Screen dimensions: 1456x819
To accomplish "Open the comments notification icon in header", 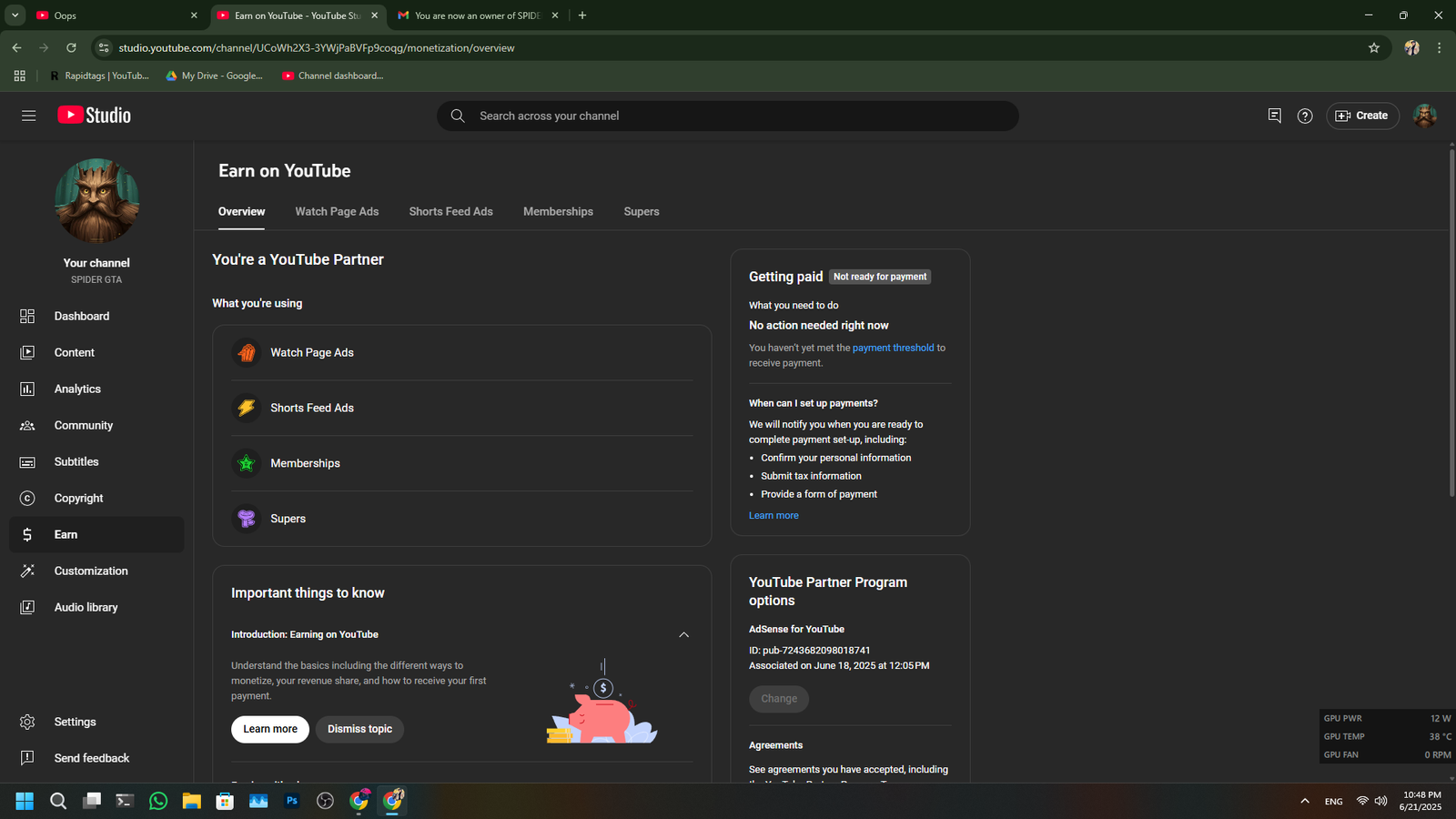I will point(1274,116).
